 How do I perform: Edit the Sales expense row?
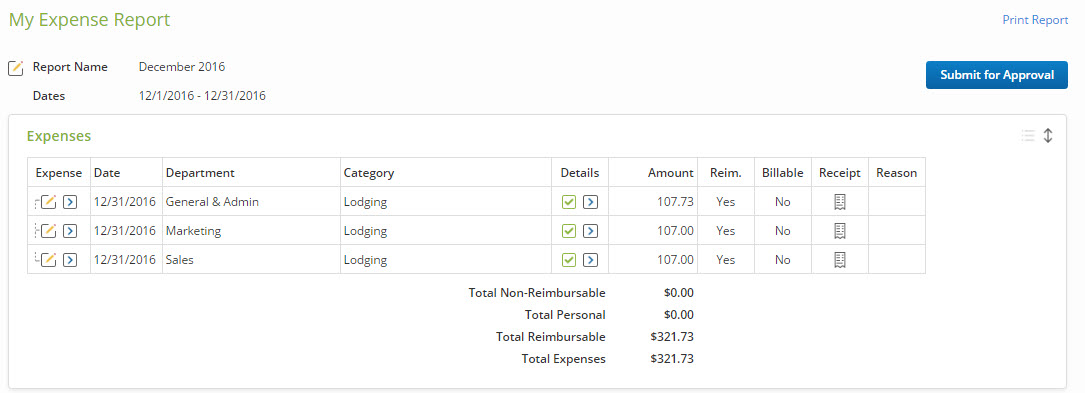click(x=48, y=260)
